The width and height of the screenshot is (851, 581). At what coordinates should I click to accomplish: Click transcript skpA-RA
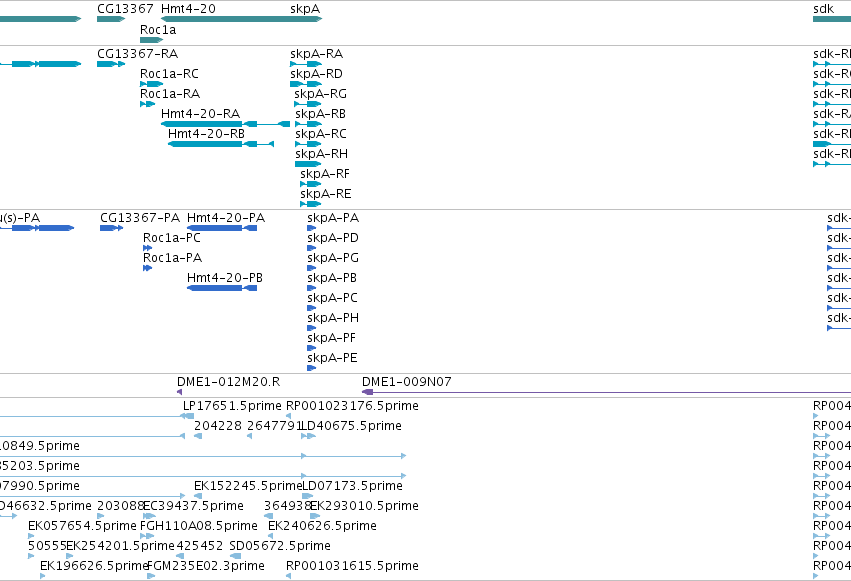[316, 54]
